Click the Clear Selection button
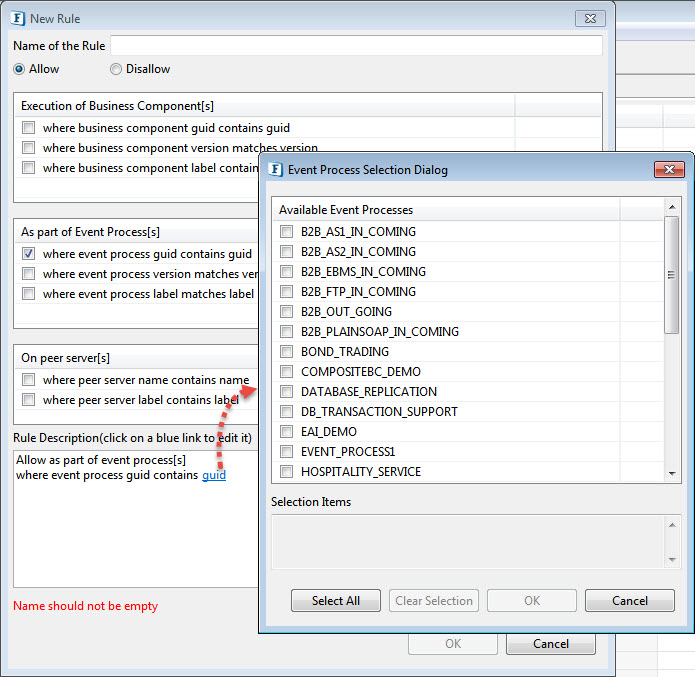The height and width of the screenshot is (677, 695). [433, 601]
